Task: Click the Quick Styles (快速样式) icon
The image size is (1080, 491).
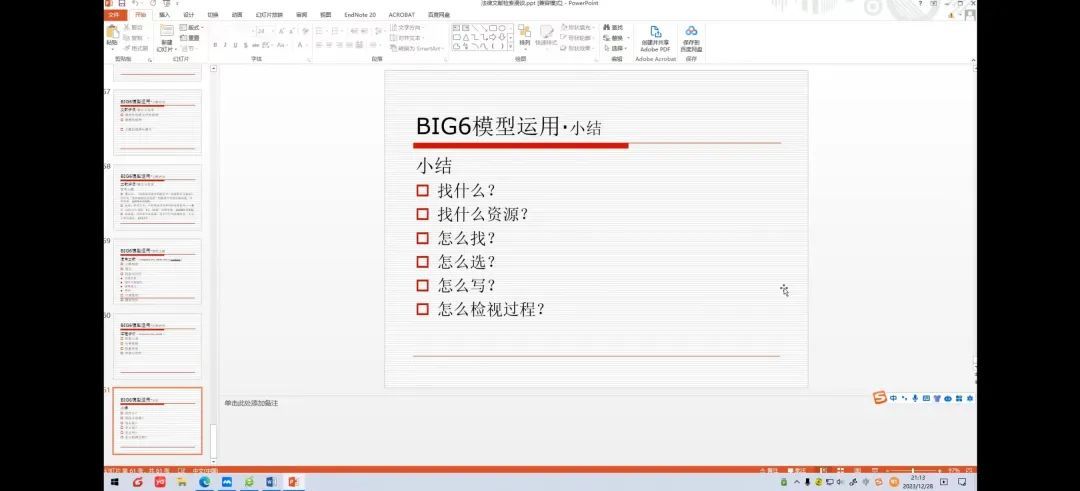Action: pyautogui.click(x=546, y=36)
